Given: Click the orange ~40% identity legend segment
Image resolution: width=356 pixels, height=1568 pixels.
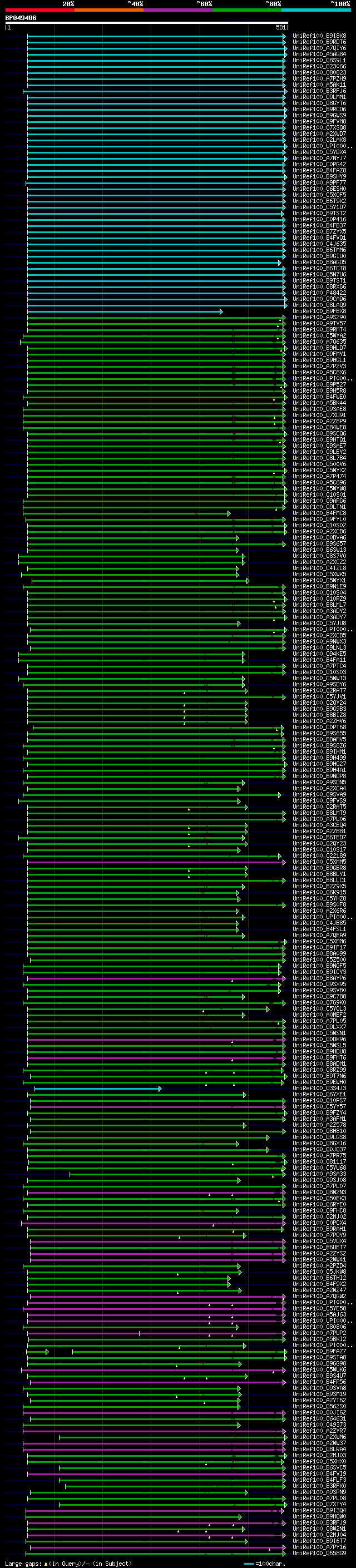Looking at the screenshot, I should (109, 10).
